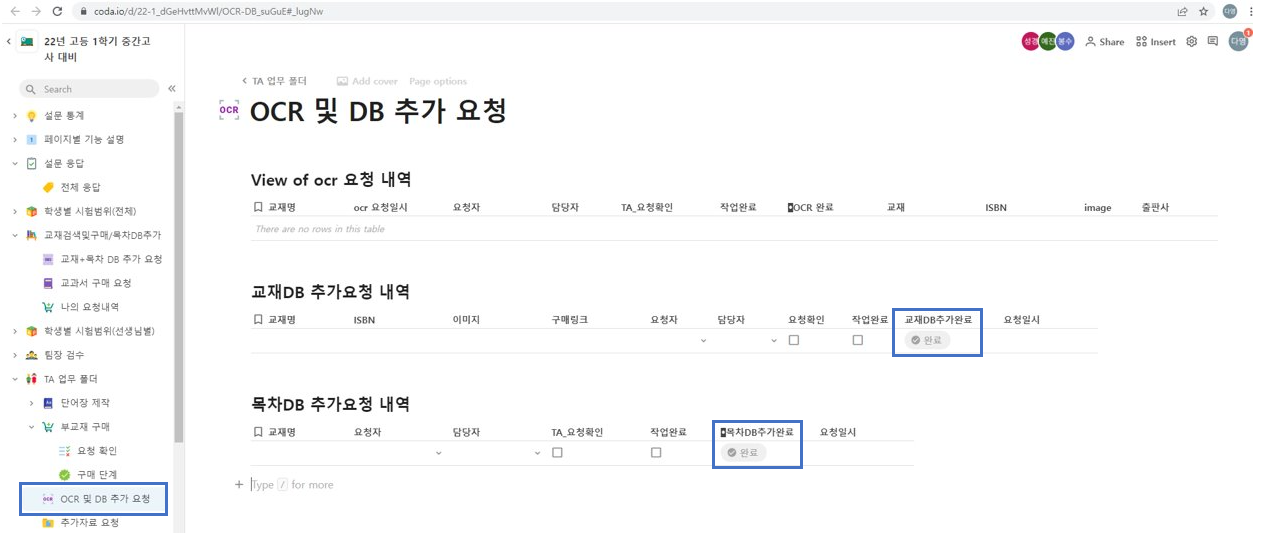1261x540 pixels.
Task: Open the doc settings gear icon
Action: click(1191, 42)
